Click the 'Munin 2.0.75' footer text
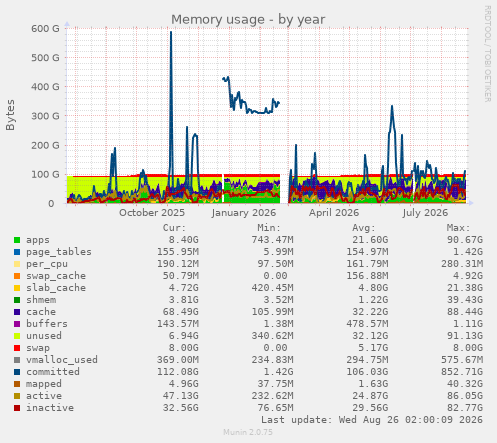Viewport: 497px width, 443px height. [248, 432]
